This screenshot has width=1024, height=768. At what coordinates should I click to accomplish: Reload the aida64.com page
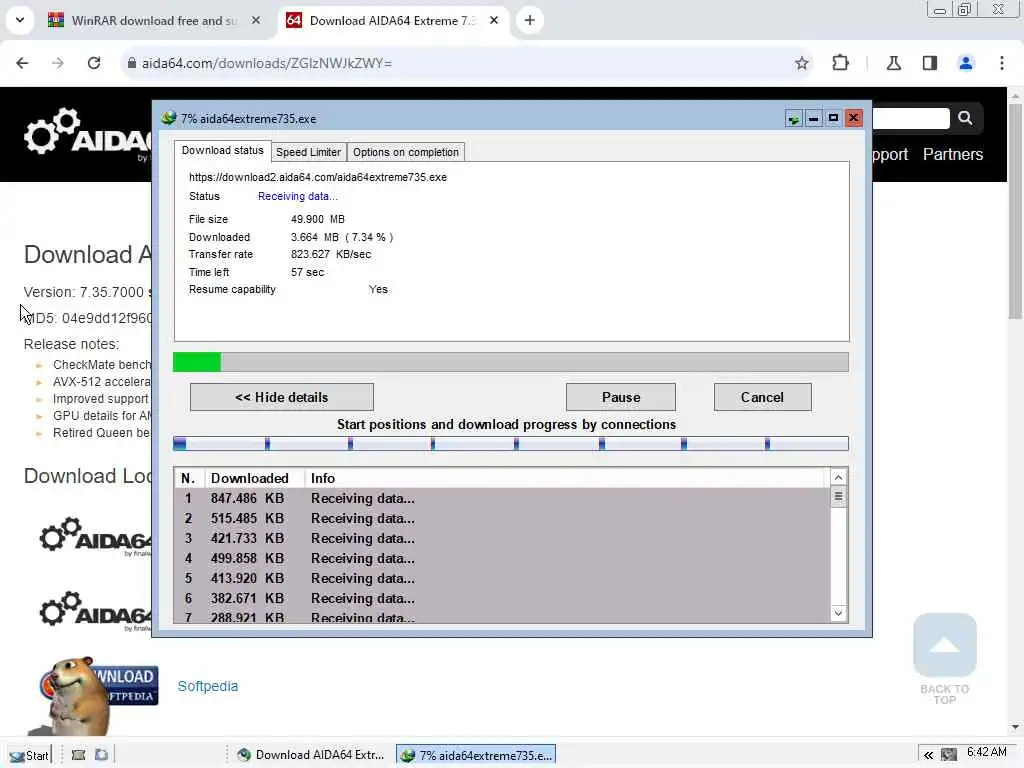click(94, 63)
